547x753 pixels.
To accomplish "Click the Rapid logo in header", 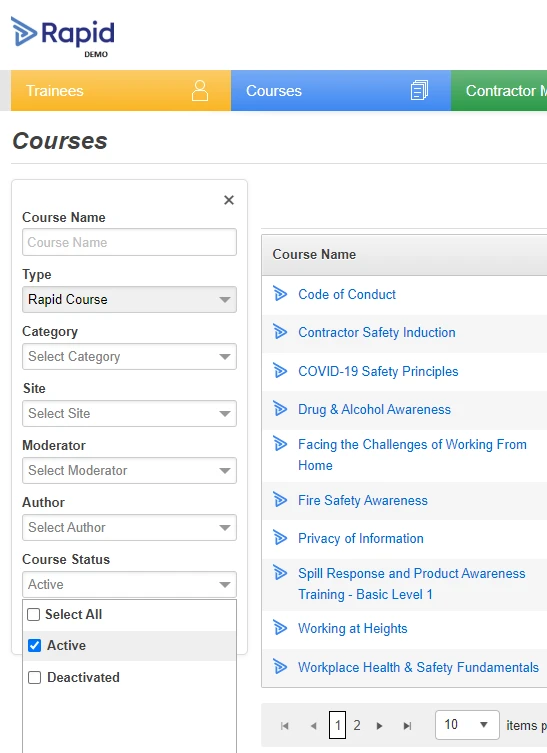I will (x=63, y=36).
